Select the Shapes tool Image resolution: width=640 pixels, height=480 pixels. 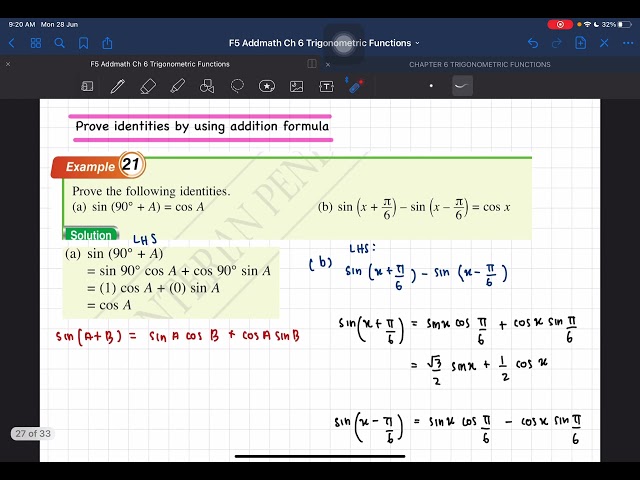point(207,86)
